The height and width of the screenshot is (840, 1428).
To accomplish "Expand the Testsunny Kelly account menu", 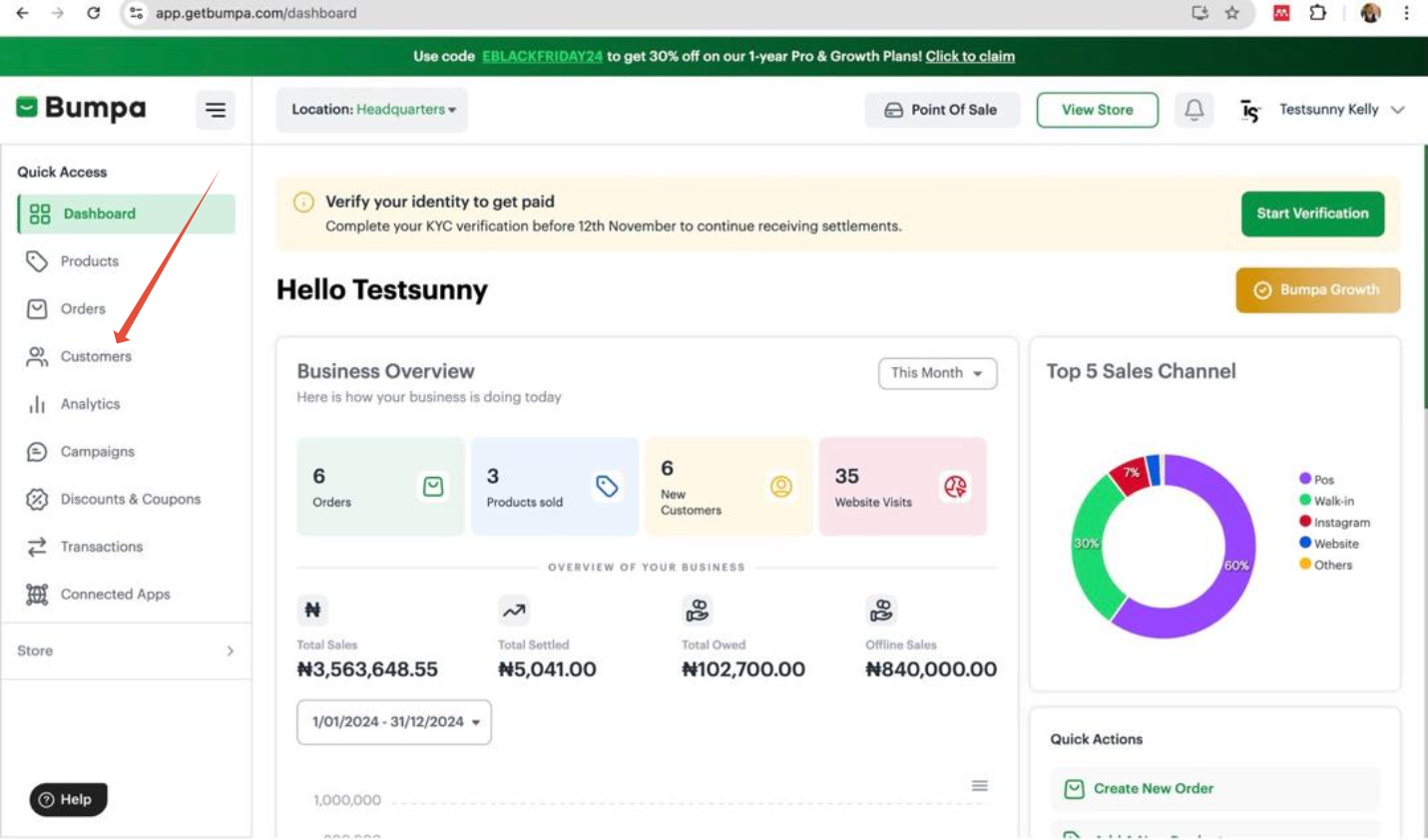I will click(1341, 110).
